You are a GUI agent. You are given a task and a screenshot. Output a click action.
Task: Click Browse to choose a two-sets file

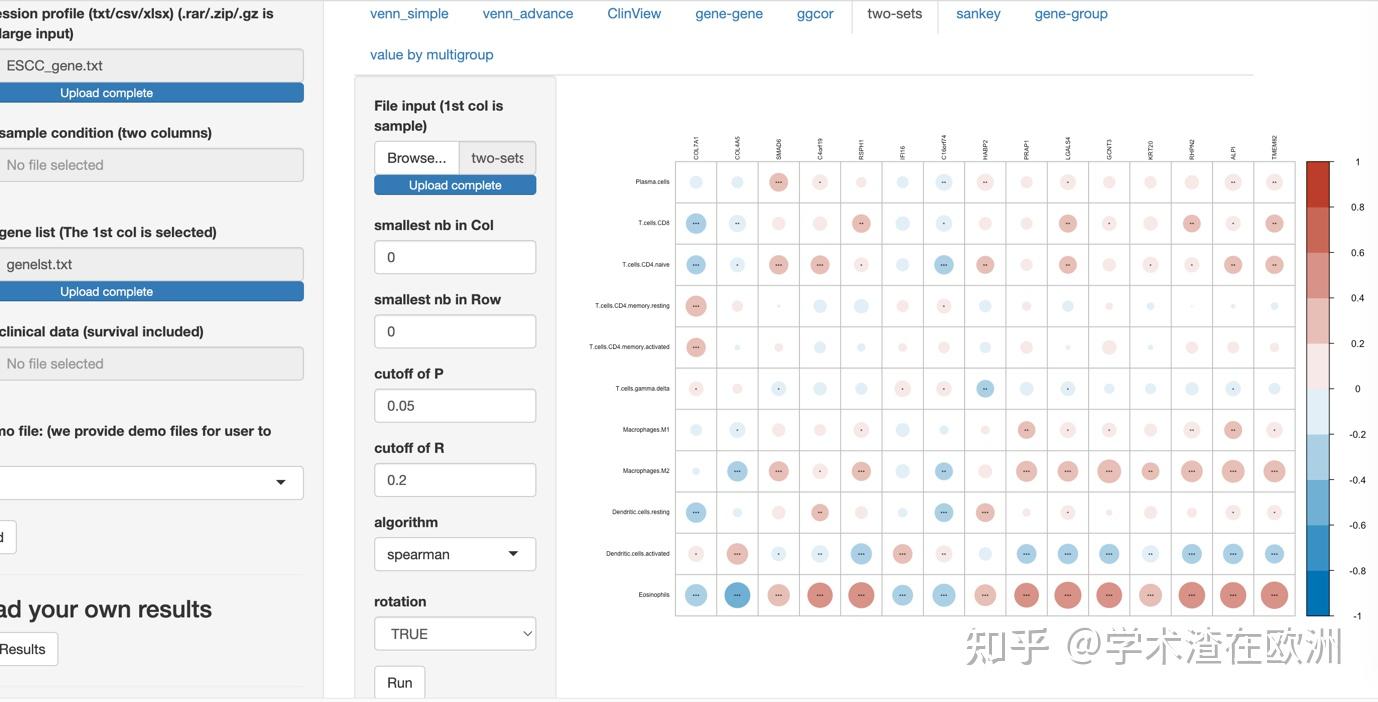click(x=415, y=157)
